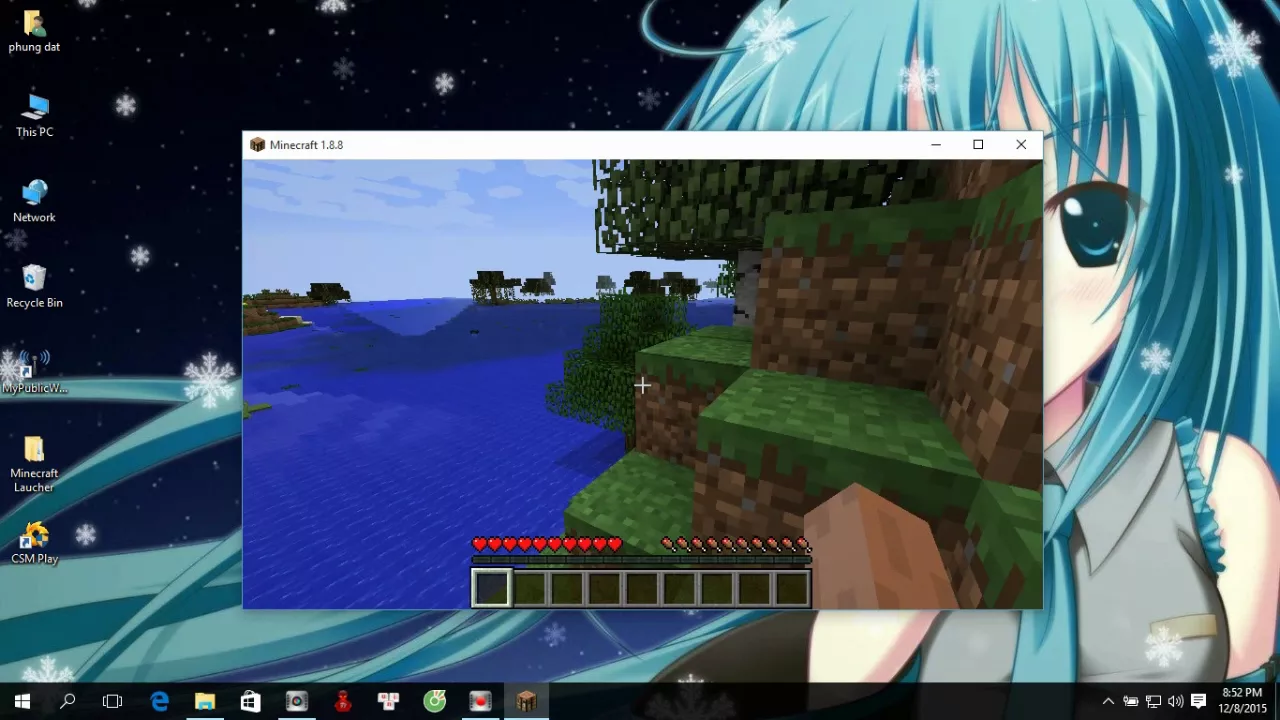
Task: Open the red record-button app on taskbar
Action: click(x=481, y=702)
